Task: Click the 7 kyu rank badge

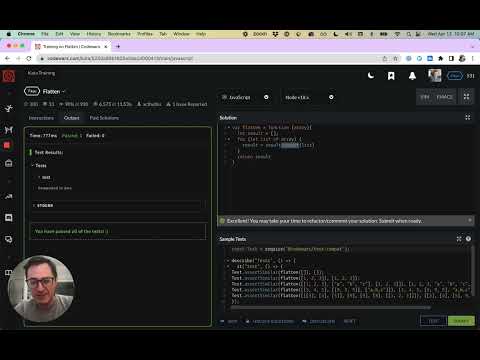Action: pos(32,91)
